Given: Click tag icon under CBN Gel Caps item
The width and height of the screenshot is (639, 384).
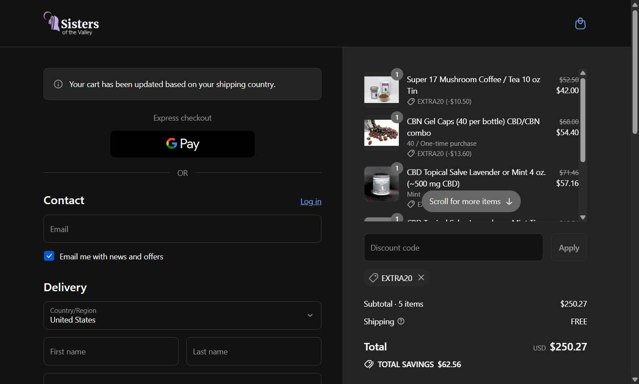Looking at the screenshot, I should pos(411,153).
